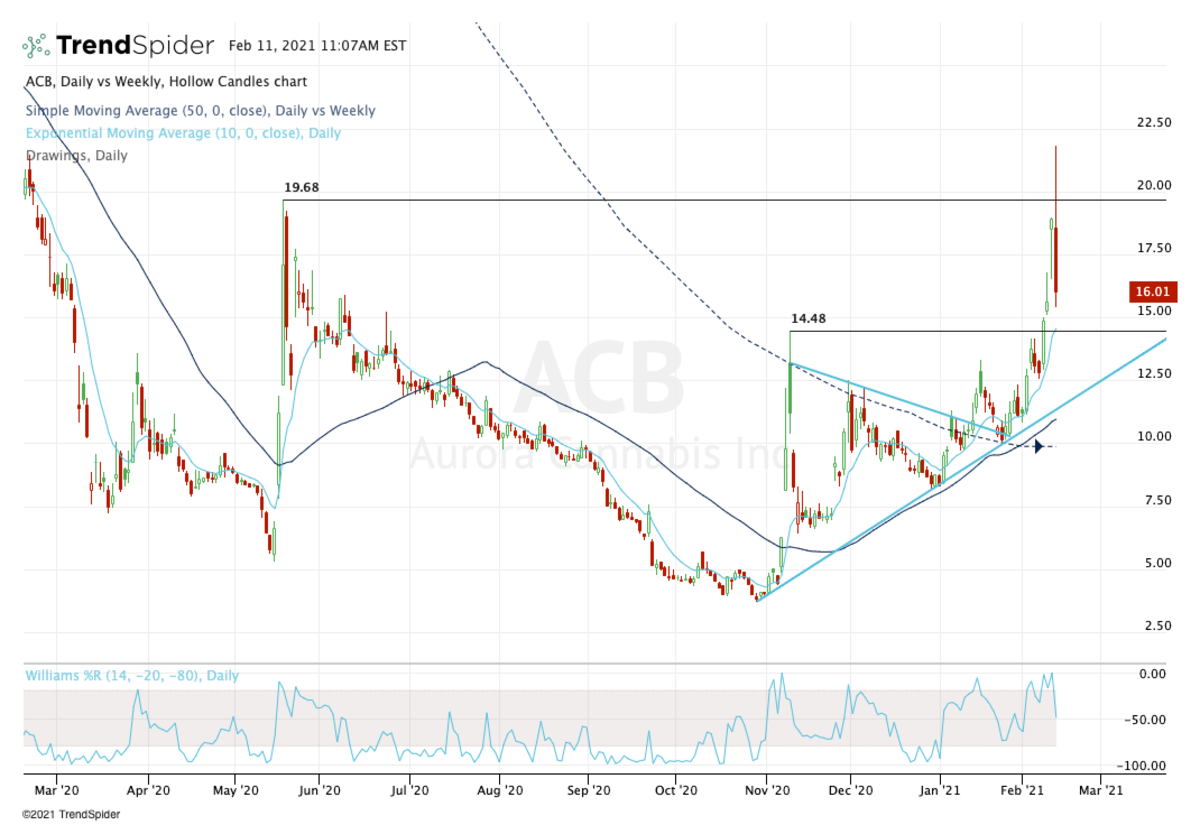The height and width of the screenshot is (825, 1200).
Task: Click the 20.00 price axis label
Action: point(1152,185)
